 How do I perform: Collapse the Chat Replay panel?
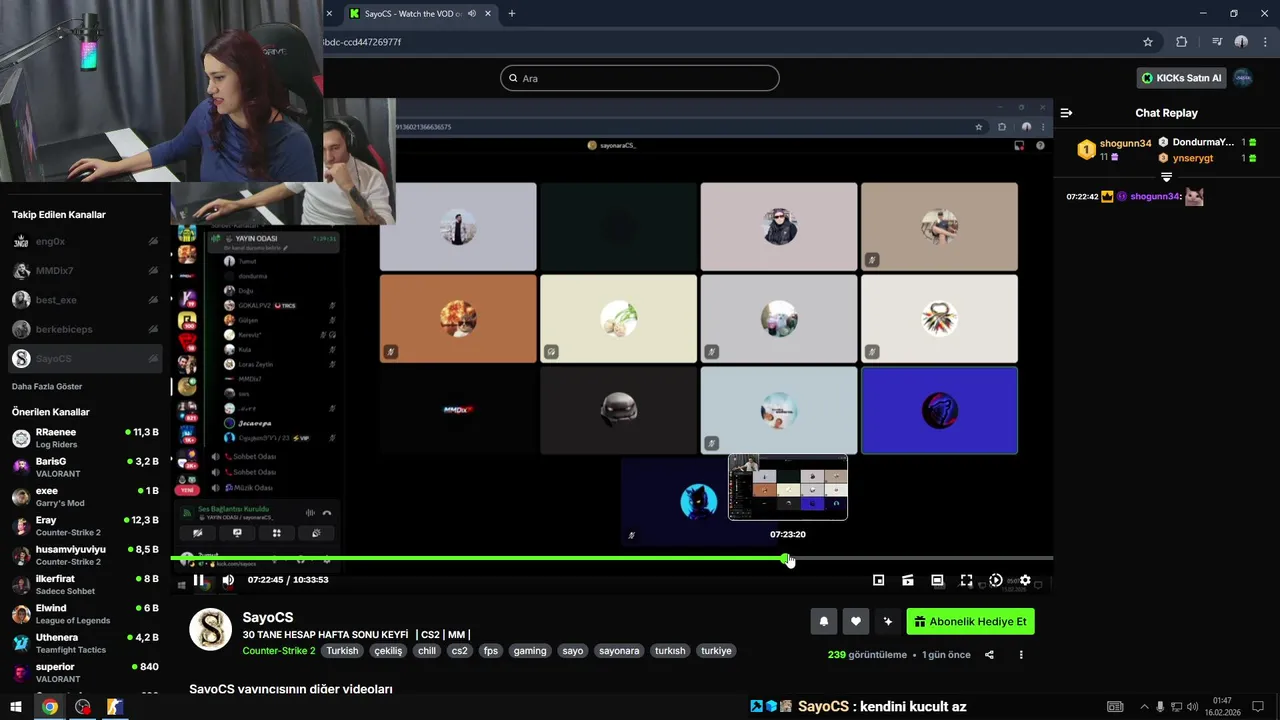pyautogui.click(x=1066, y=113)
